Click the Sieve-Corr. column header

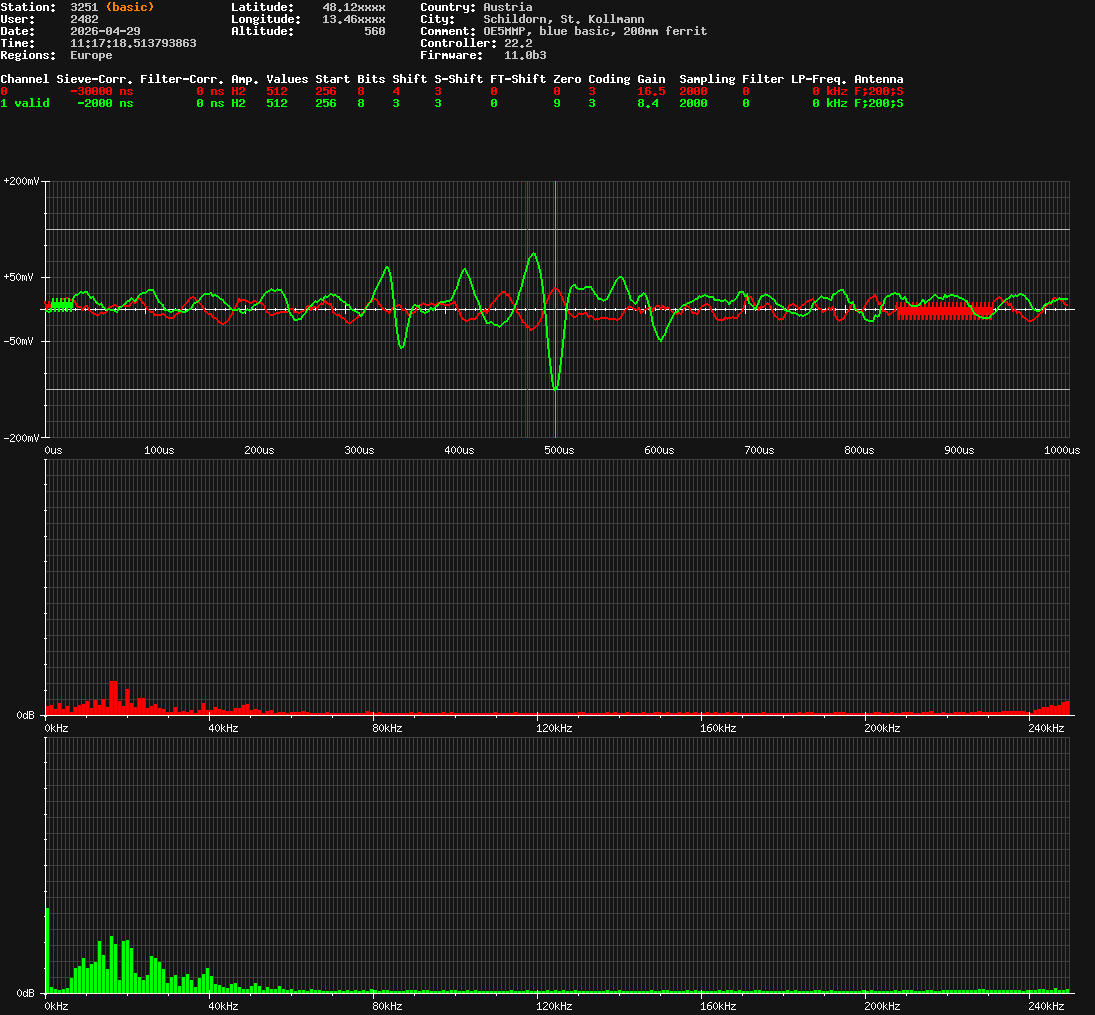(x=94, y=79)
